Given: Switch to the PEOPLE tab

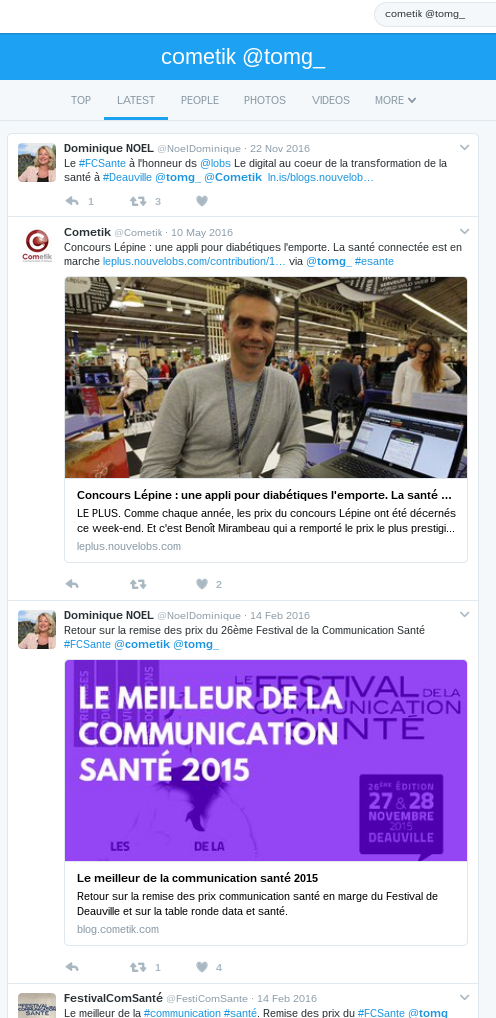Looking at the screenshot, I should 200,100.
